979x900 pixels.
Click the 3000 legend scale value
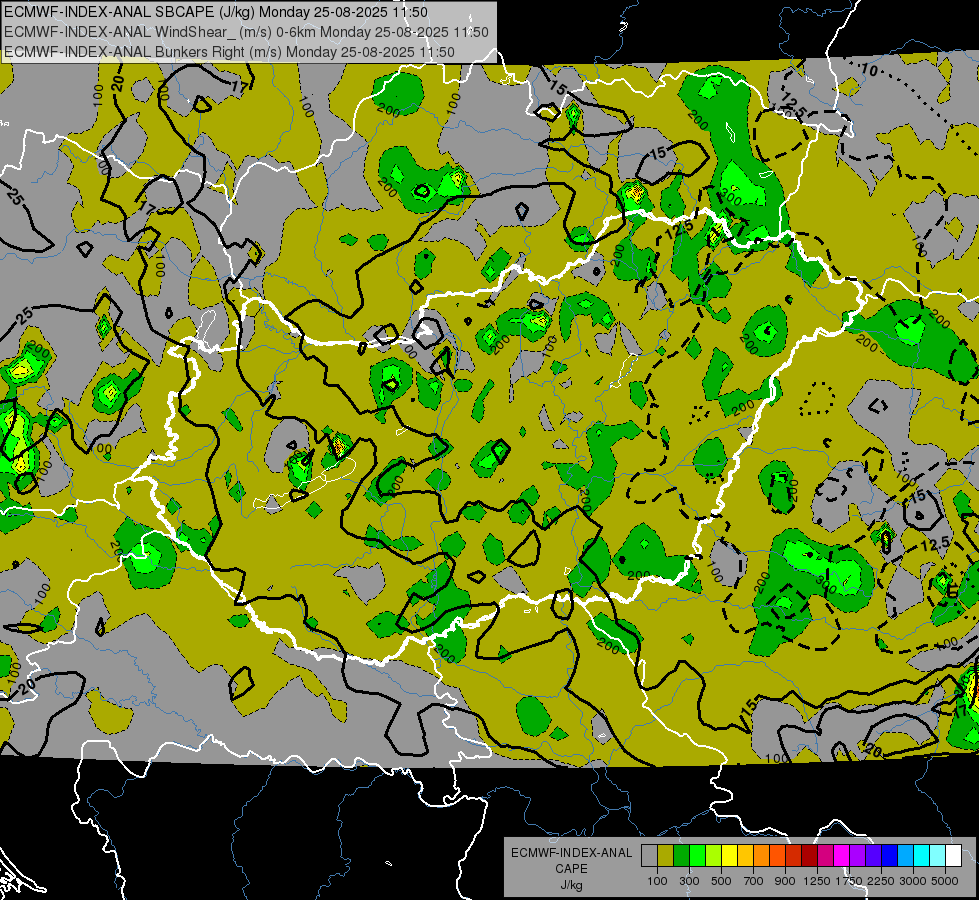[x=913, y=881]
